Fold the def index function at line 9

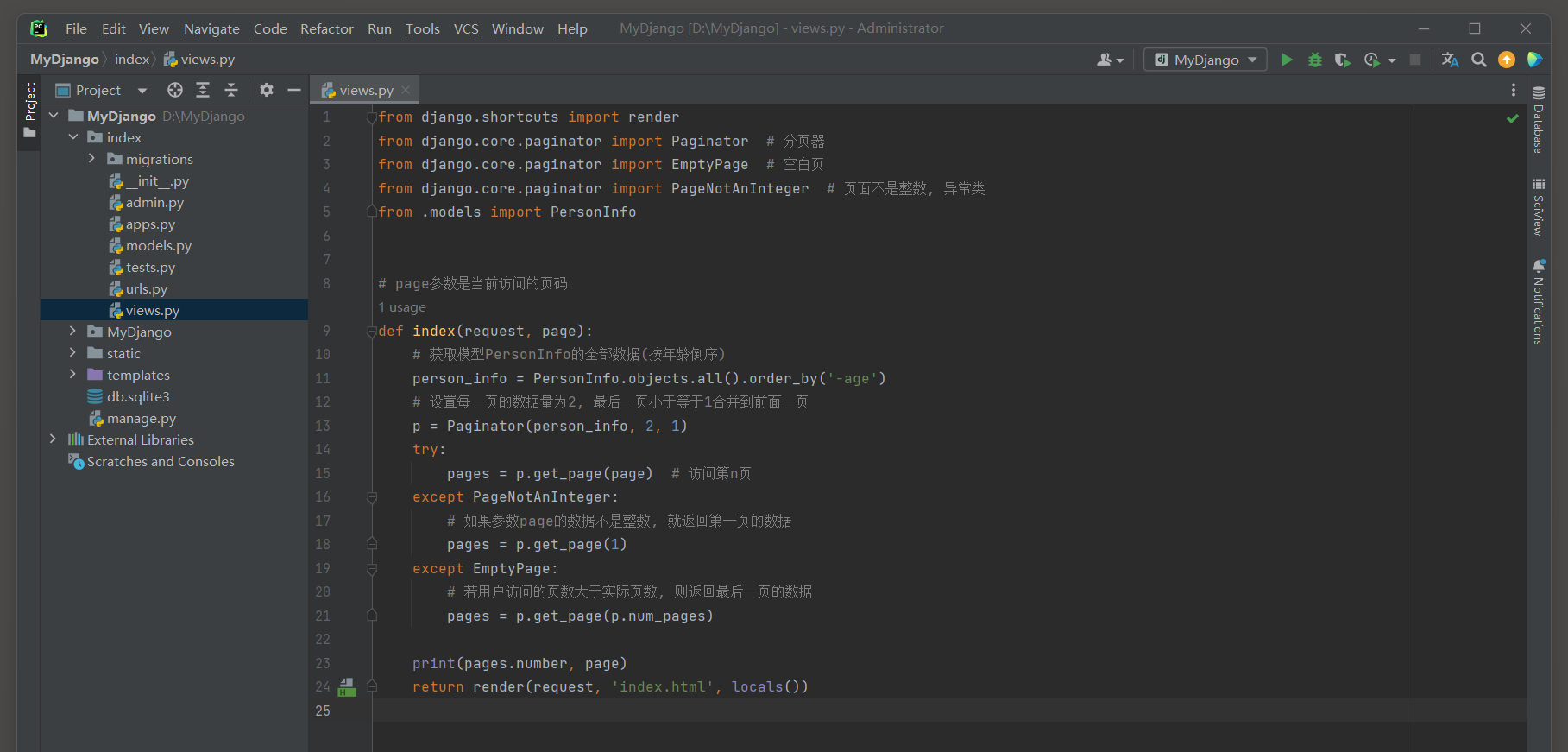[372, 332]
